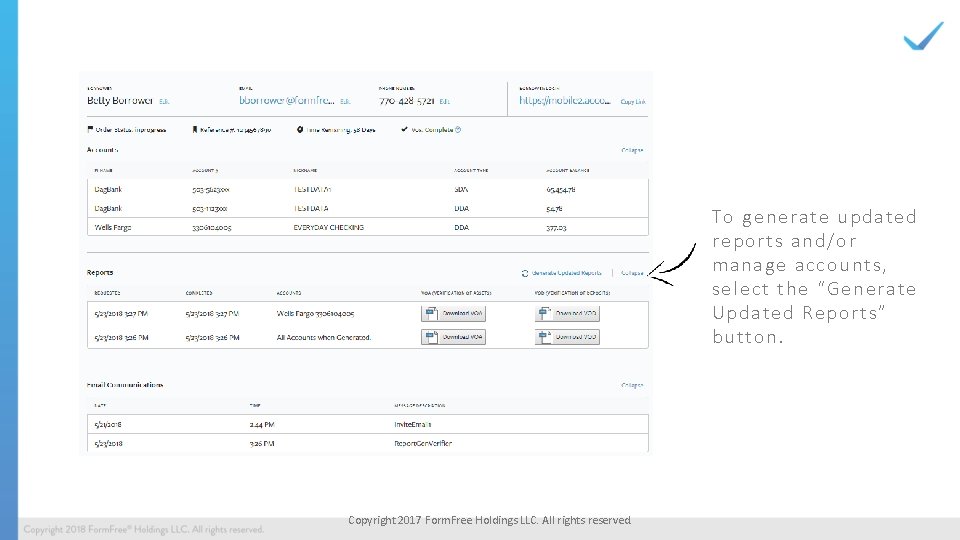Click the All Accounts when Generated cell
The width and height of the screenshot is (960, 540).
tap(323, 337)
